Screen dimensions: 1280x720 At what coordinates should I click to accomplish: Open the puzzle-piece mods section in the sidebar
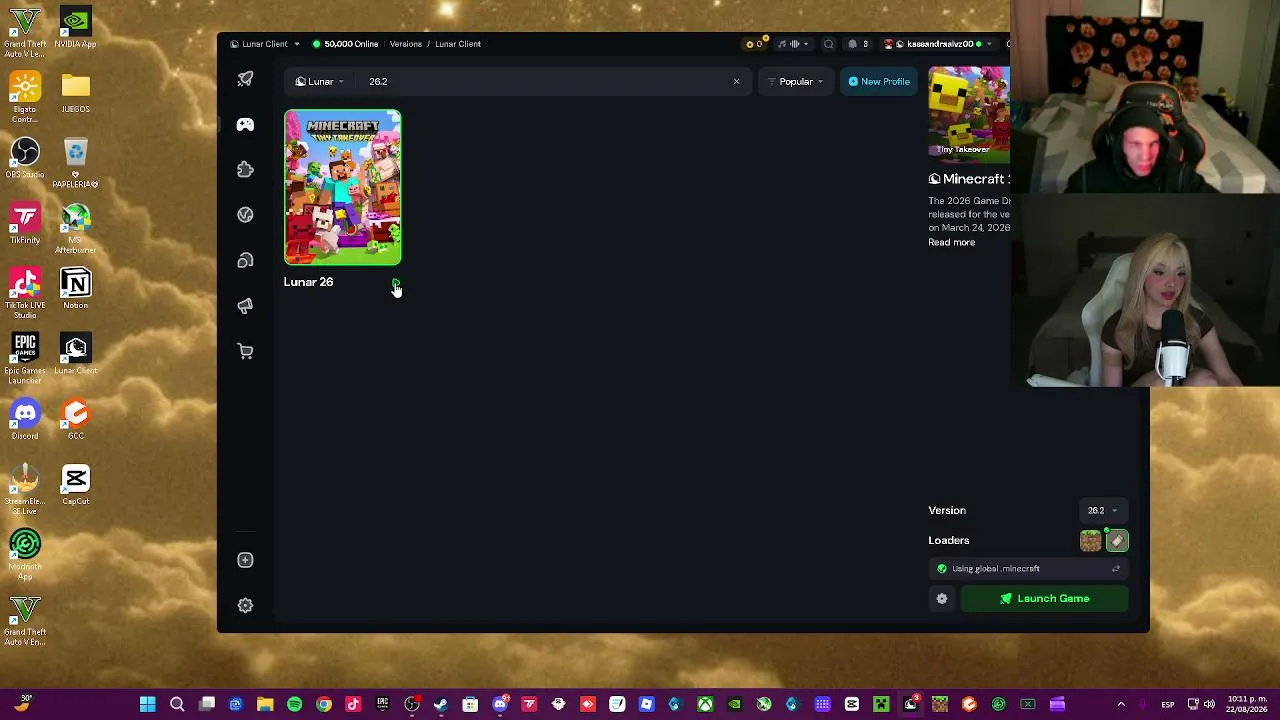[x=245, y=170]
